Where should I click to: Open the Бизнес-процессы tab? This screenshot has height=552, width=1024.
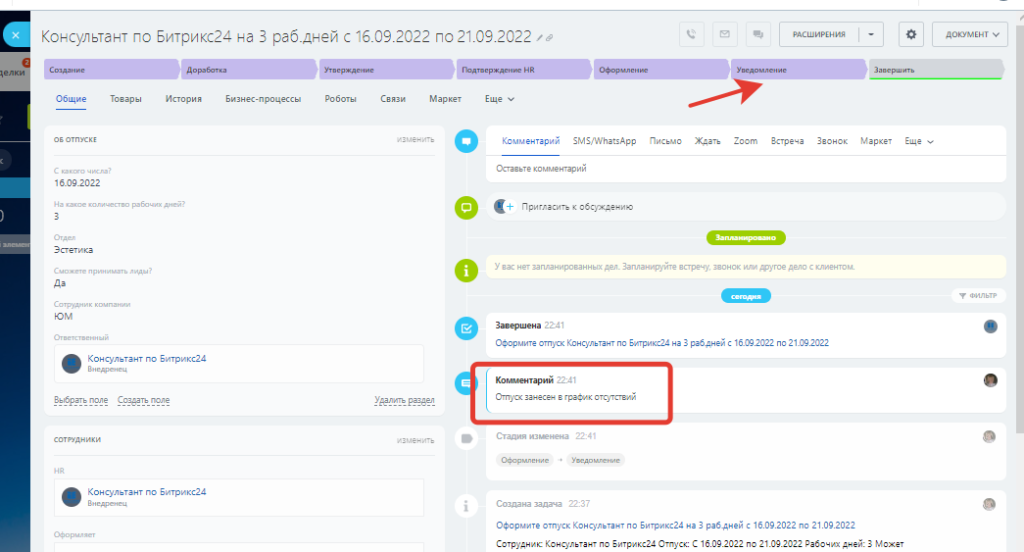coord(263,99)
